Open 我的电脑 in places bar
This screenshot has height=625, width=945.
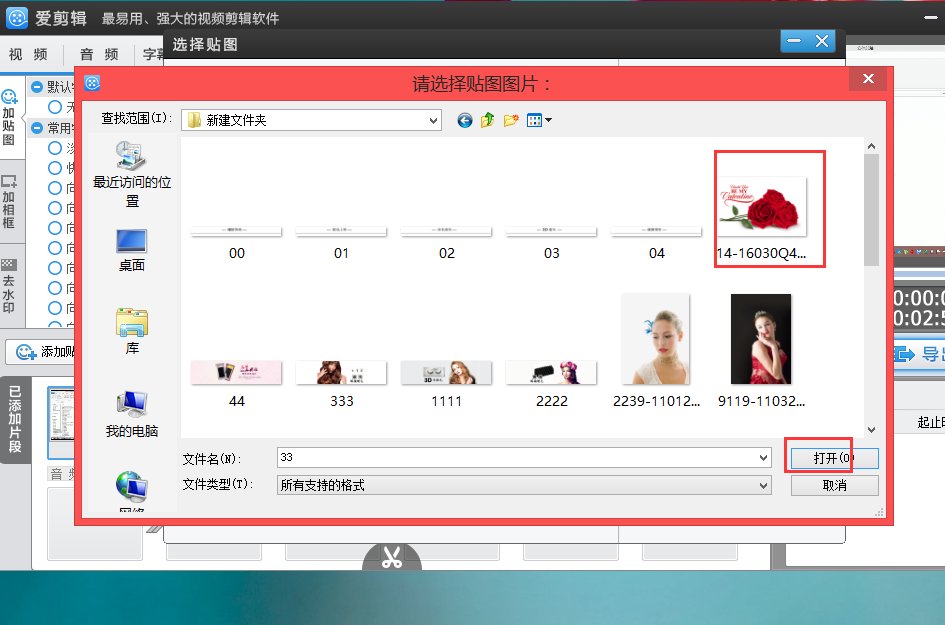tap(131, 414)
